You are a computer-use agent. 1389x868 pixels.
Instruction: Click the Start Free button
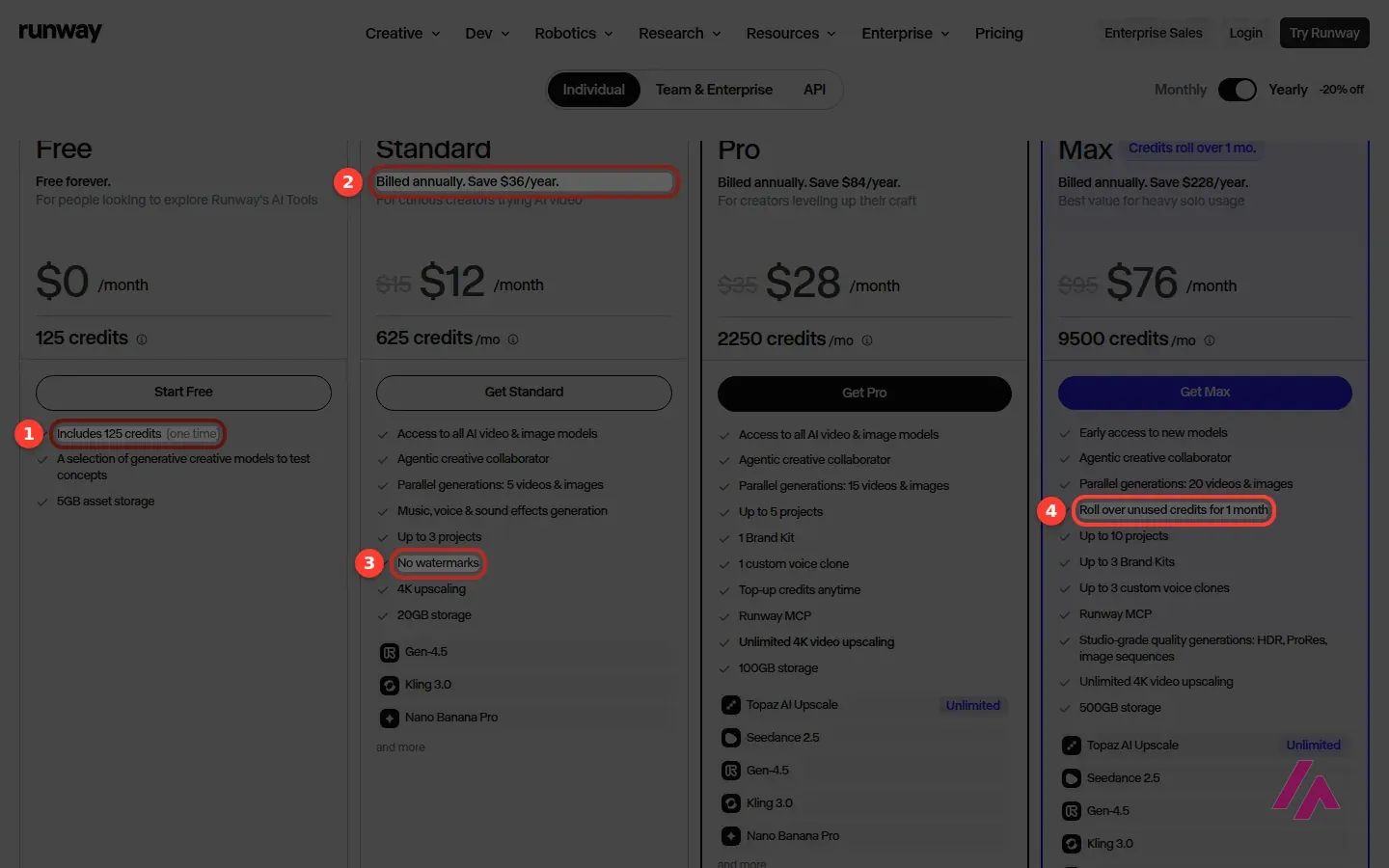183,393
